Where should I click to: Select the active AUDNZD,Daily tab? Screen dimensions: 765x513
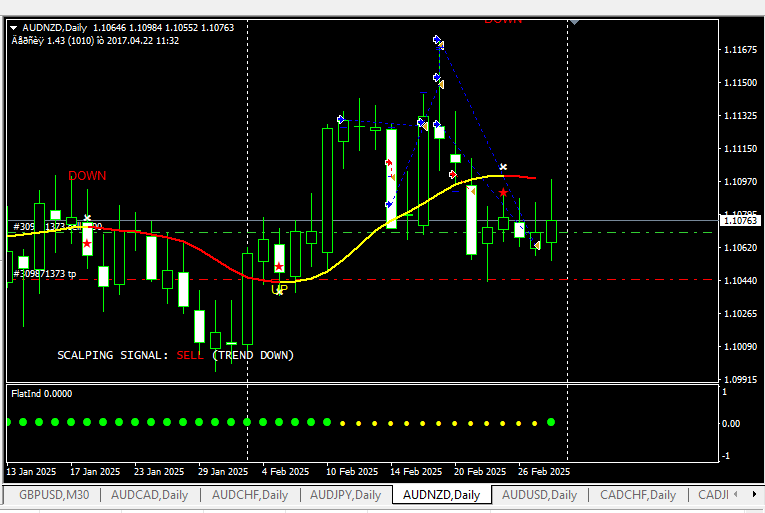tap(442, 495)
